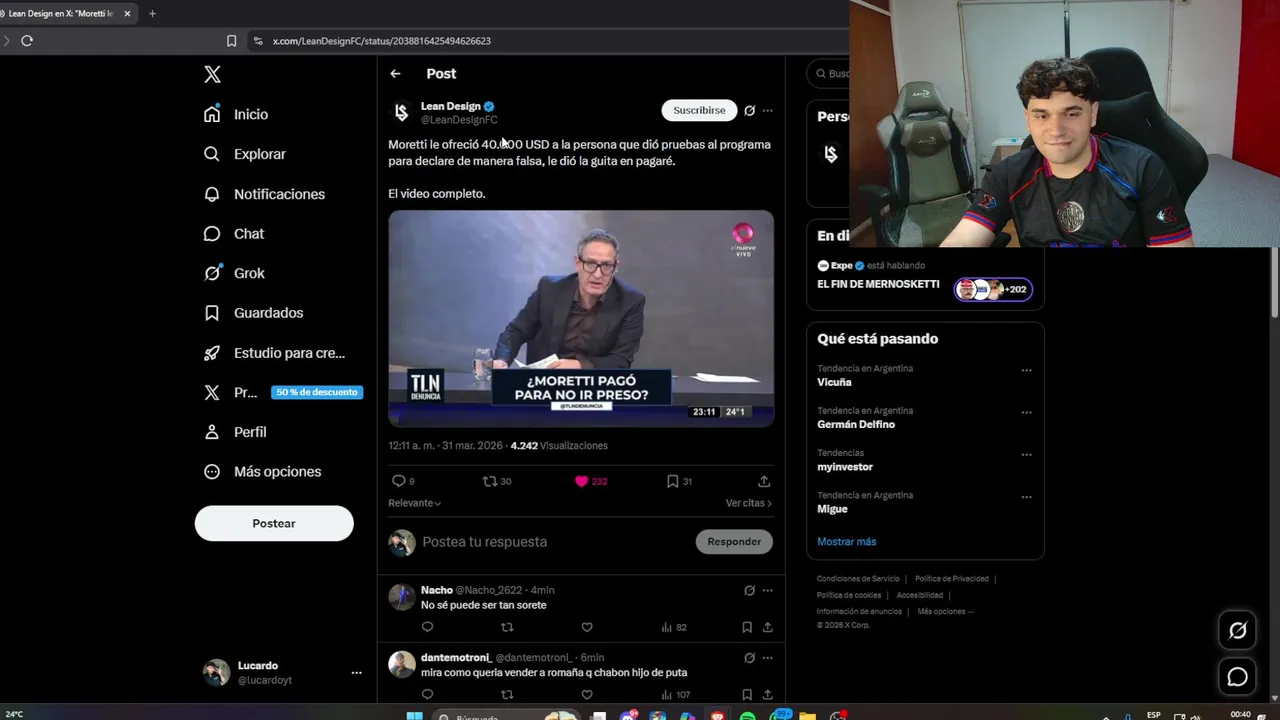The image size is (1280, 720).
Task: Click Mostrar más under trends
Action: 846,541
